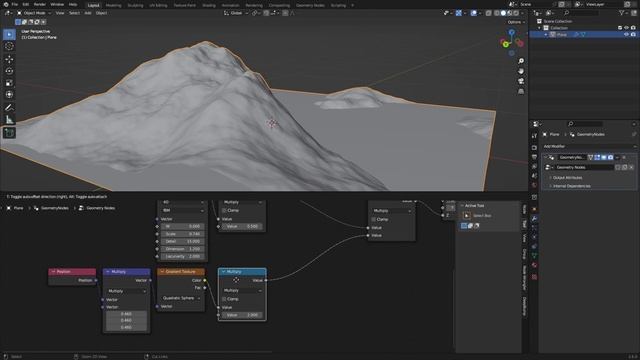Open operation dropdown on selected Multiply node

point(242,290)
